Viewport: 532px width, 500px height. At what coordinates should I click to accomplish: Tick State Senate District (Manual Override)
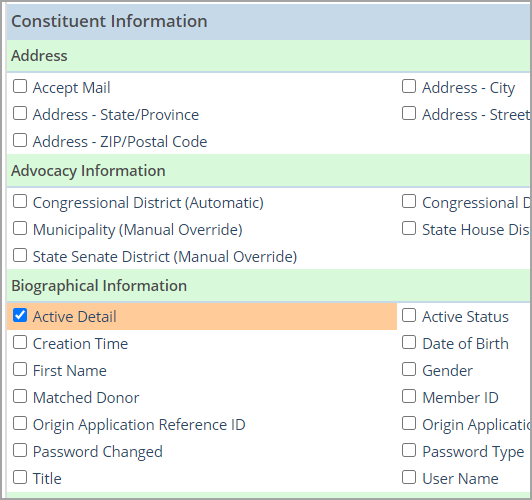tap(20, 255)
